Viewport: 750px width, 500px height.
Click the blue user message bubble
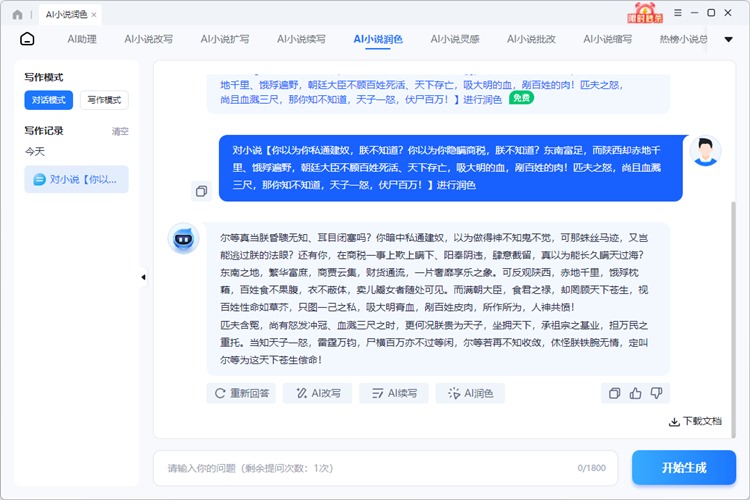pyautogui.click(x=451, y=168)
